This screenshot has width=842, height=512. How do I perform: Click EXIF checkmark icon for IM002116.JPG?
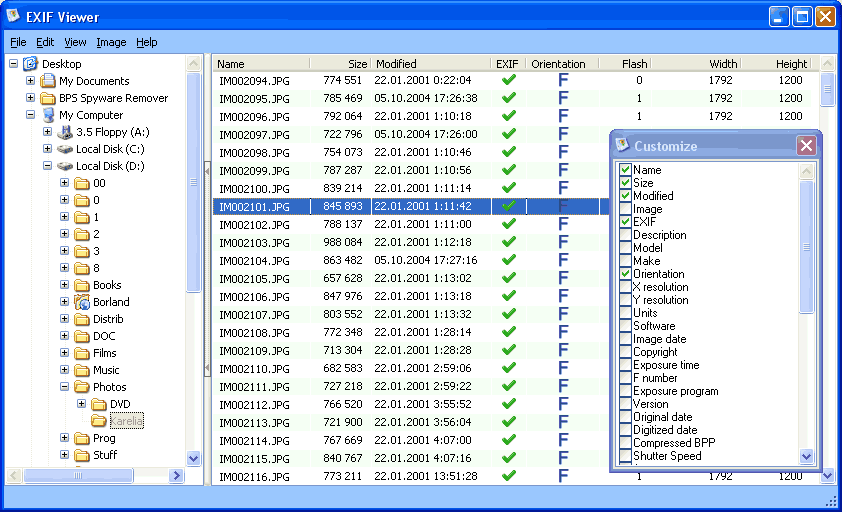(509, 476)
